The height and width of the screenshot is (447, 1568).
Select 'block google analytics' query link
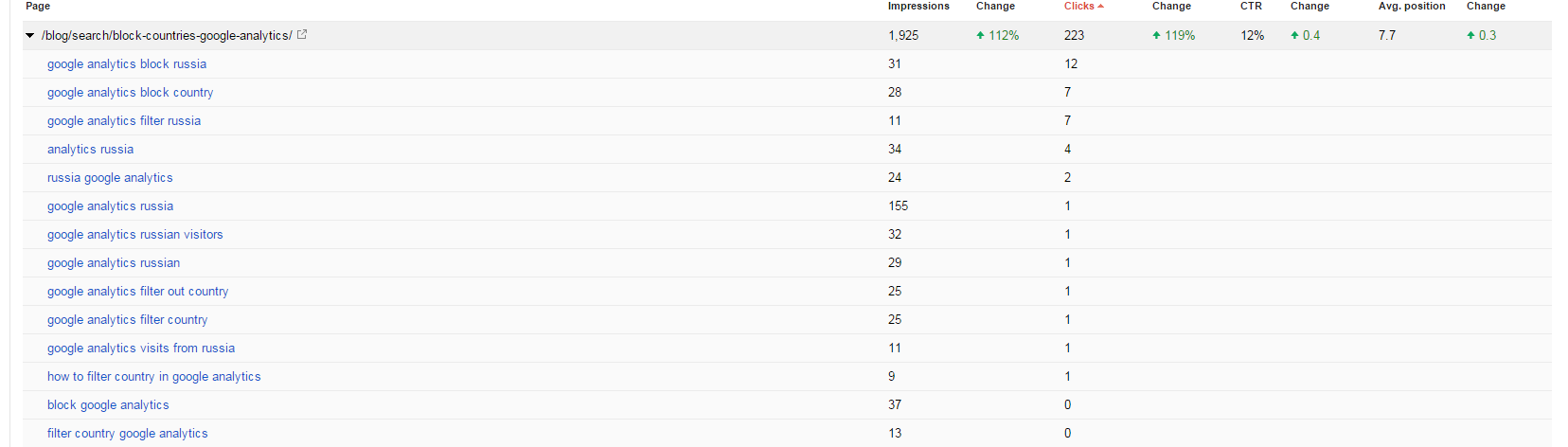[x=108, y=405]
